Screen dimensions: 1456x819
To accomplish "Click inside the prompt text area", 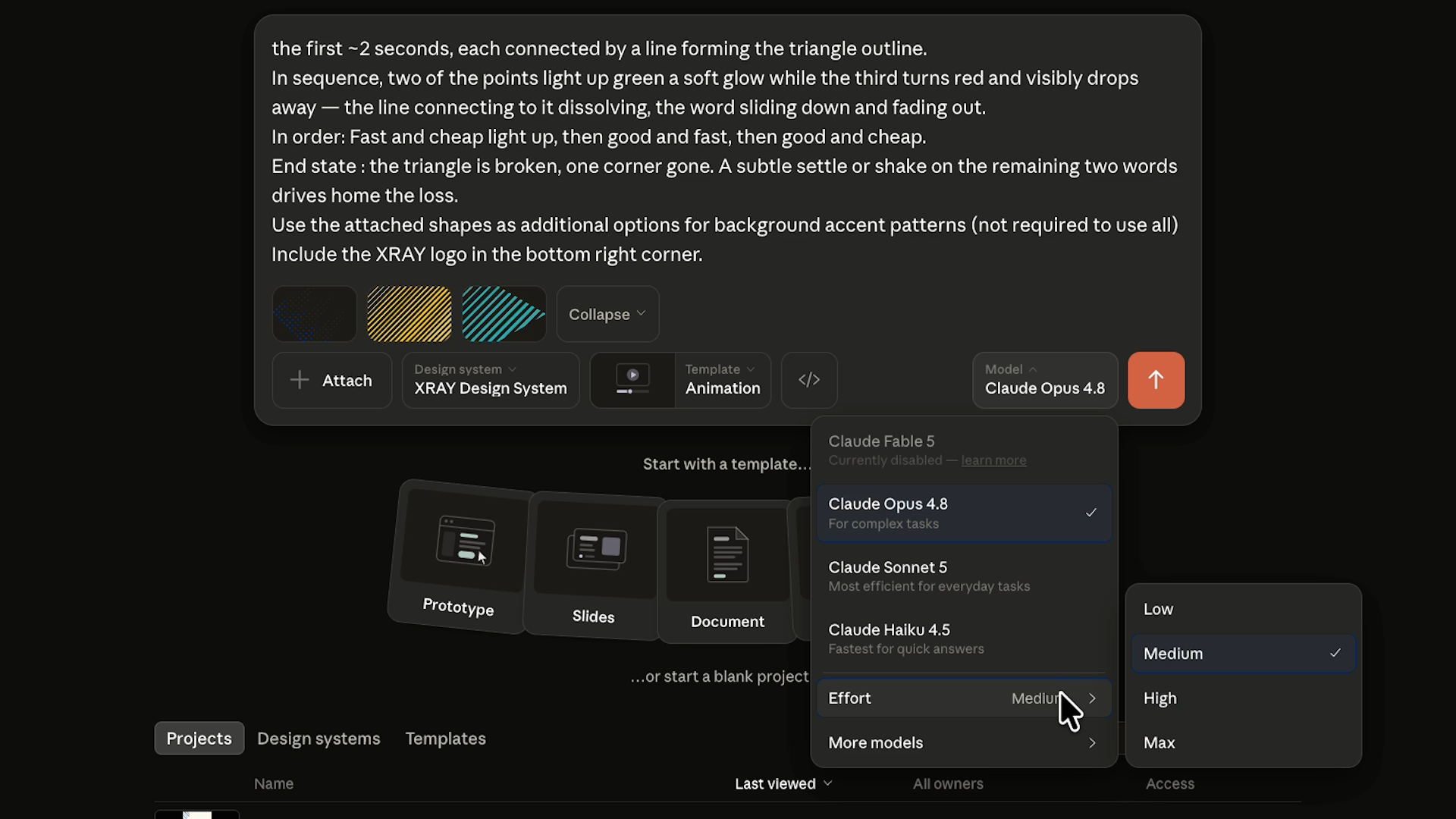I will point(726,151).
